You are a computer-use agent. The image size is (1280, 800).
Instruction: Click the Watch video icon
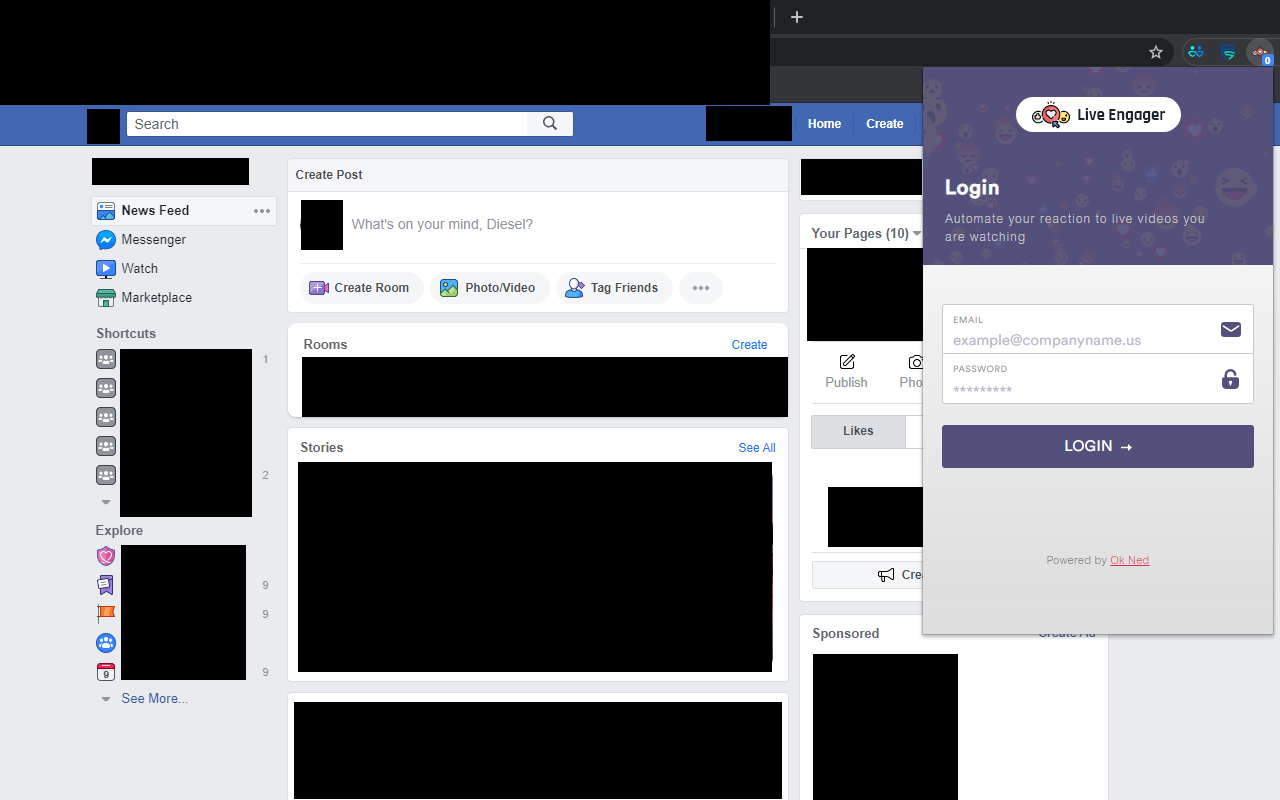(x=106, y=268)
